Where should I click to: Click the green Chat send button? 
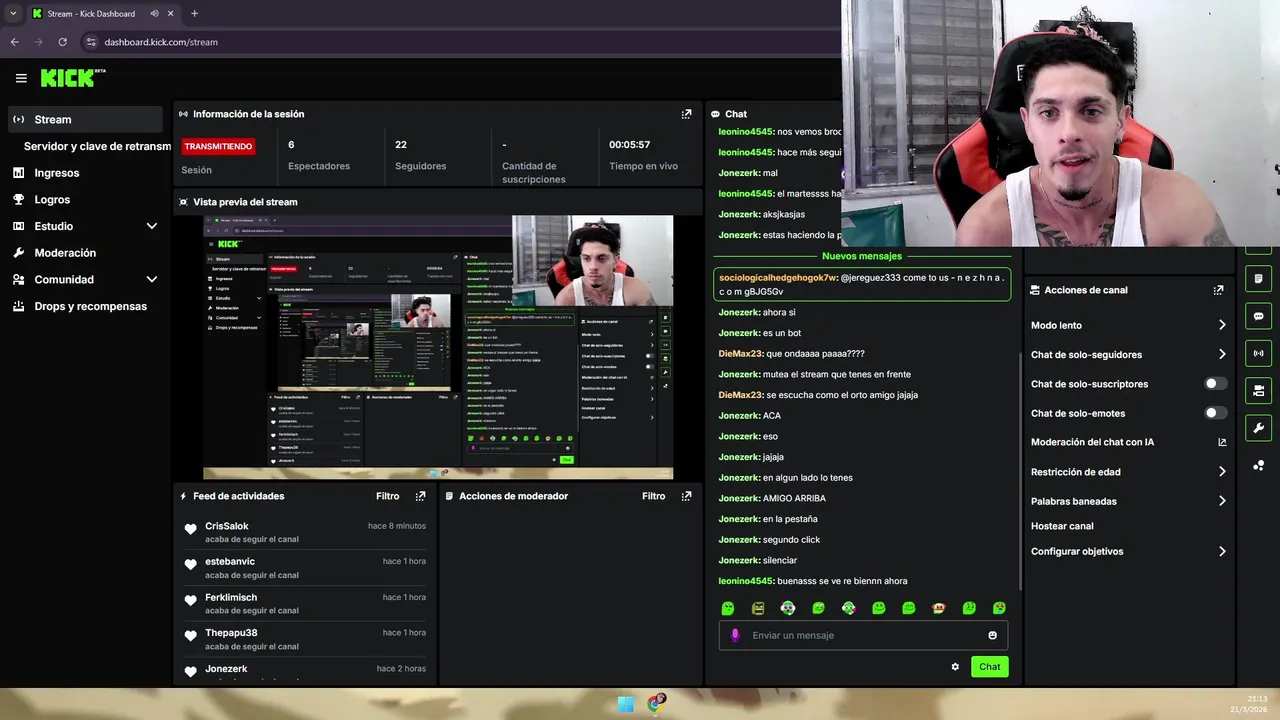pos(989,667)
